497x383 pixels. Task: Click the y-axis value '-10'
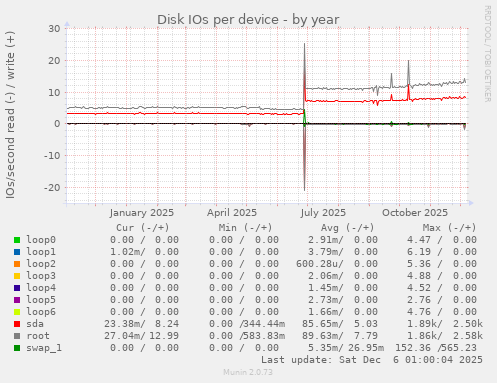click(52, 156)
